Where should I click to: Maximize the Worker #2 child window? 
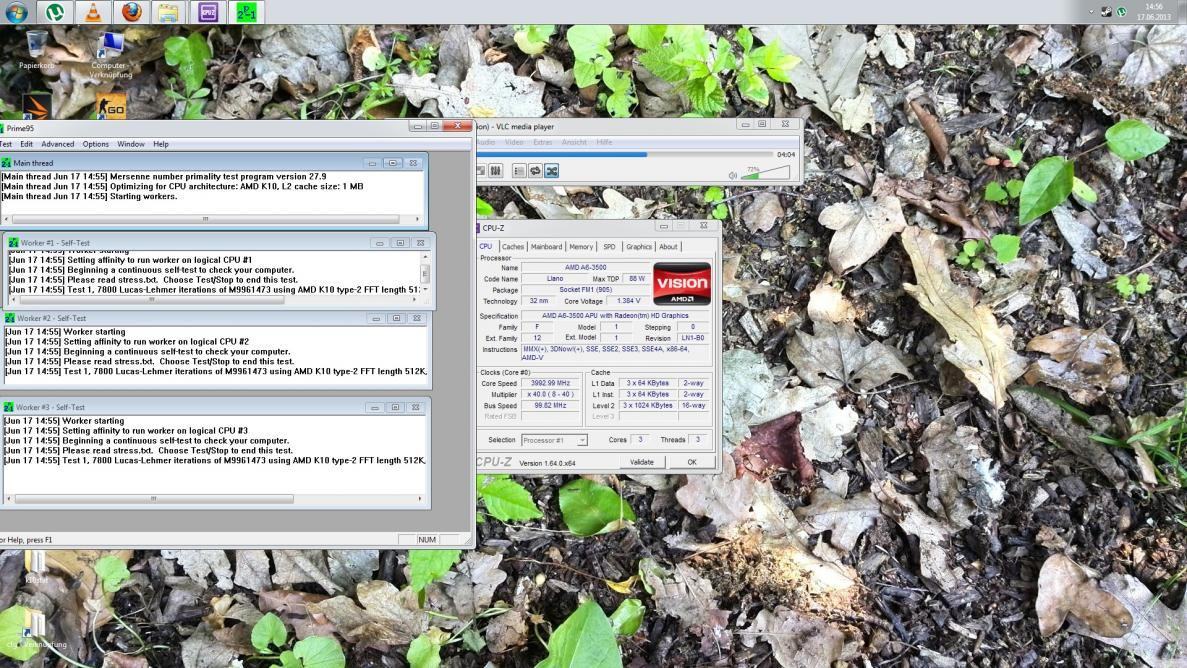(396, 319)
